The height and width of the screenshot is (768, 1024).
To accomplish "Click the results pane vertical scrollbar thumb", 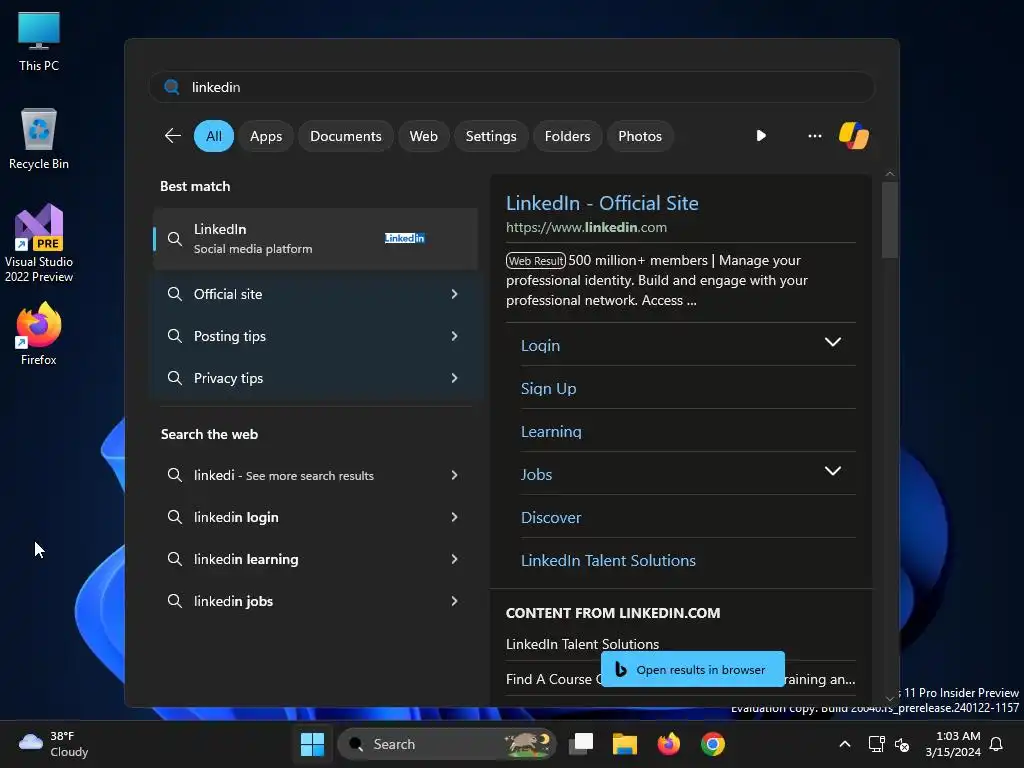I will point(889,219).
